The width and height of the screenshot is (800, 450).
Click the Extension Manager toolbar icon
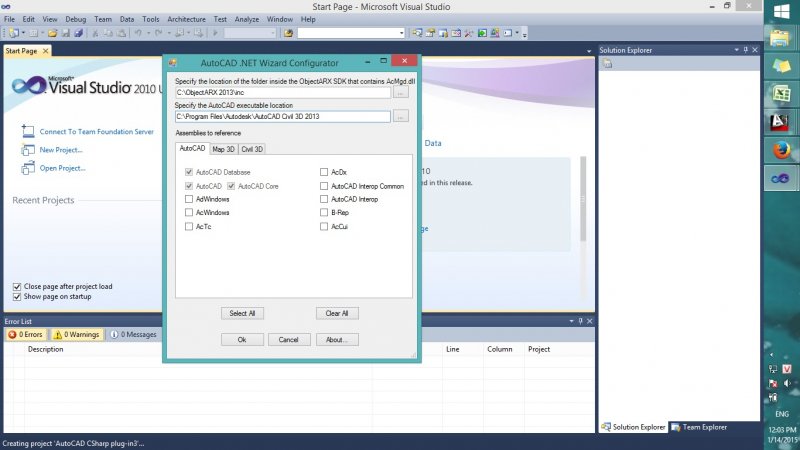(495, 33)
